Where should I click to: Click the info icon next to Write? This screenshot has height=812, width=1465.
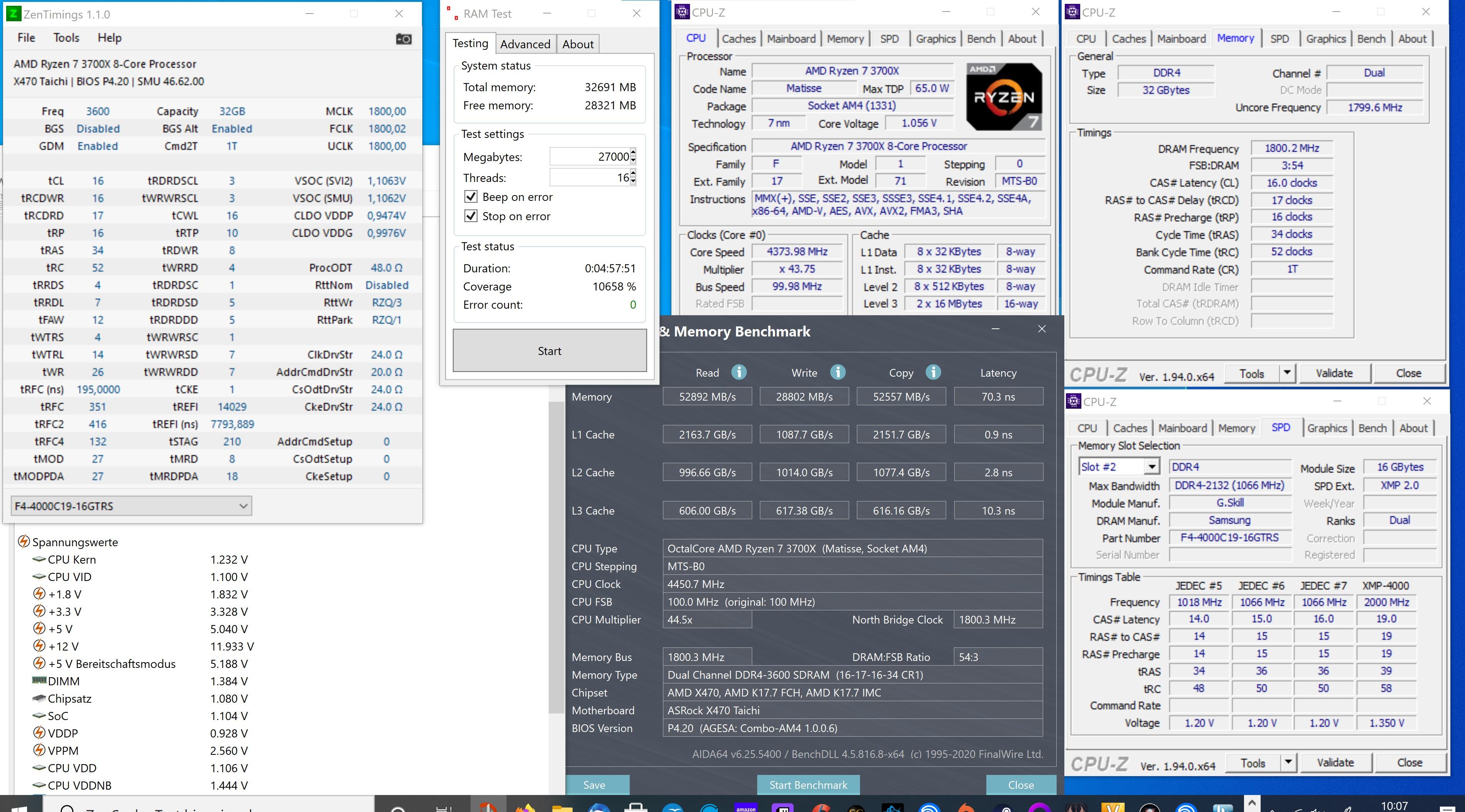click(x=837, y=372)
